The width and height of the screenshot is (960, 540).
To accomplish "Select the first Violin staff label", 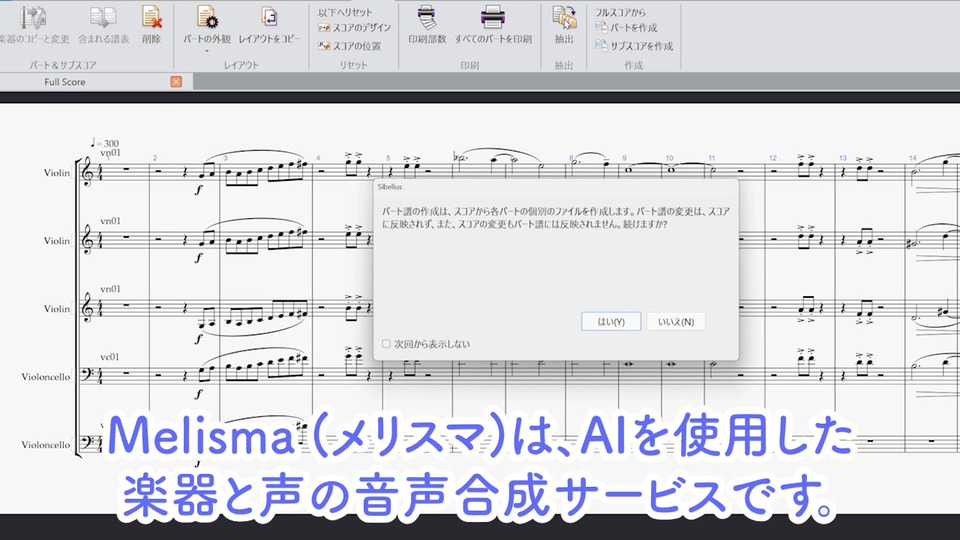I will click(57, 173).
